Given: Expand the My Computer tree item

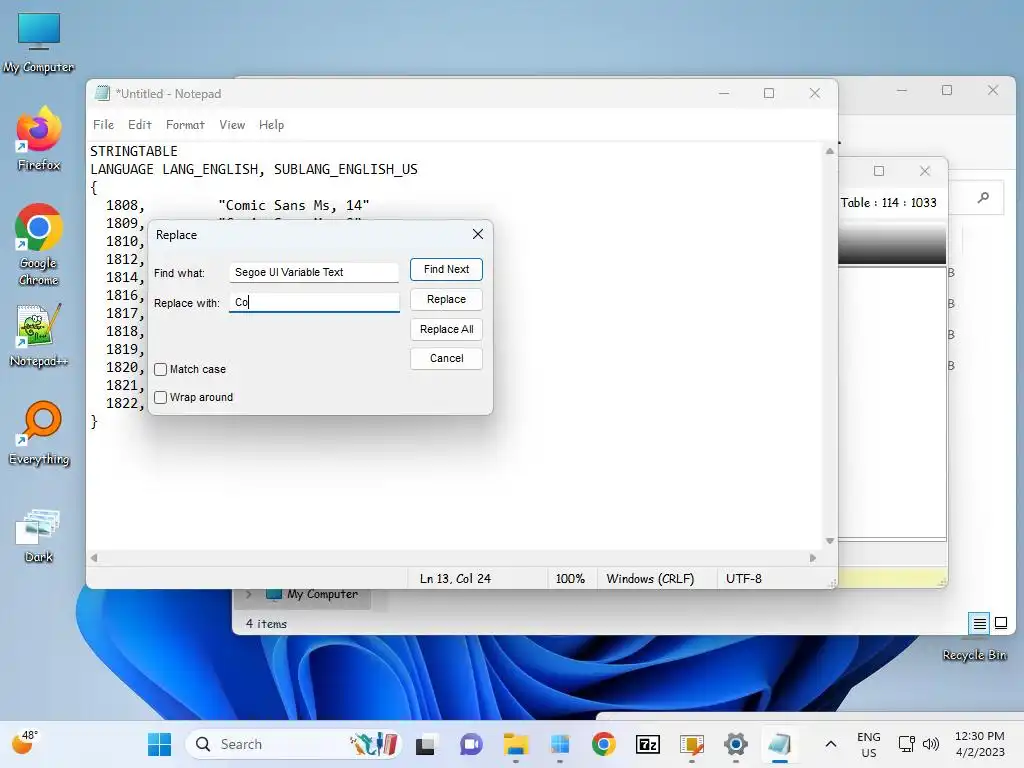Looking at the screenshot, I should coord(249,594).
